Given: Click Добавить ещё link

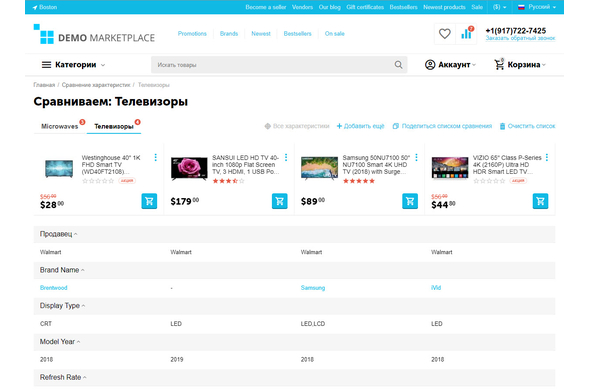Looking at the screenshot, I should 360,126.
